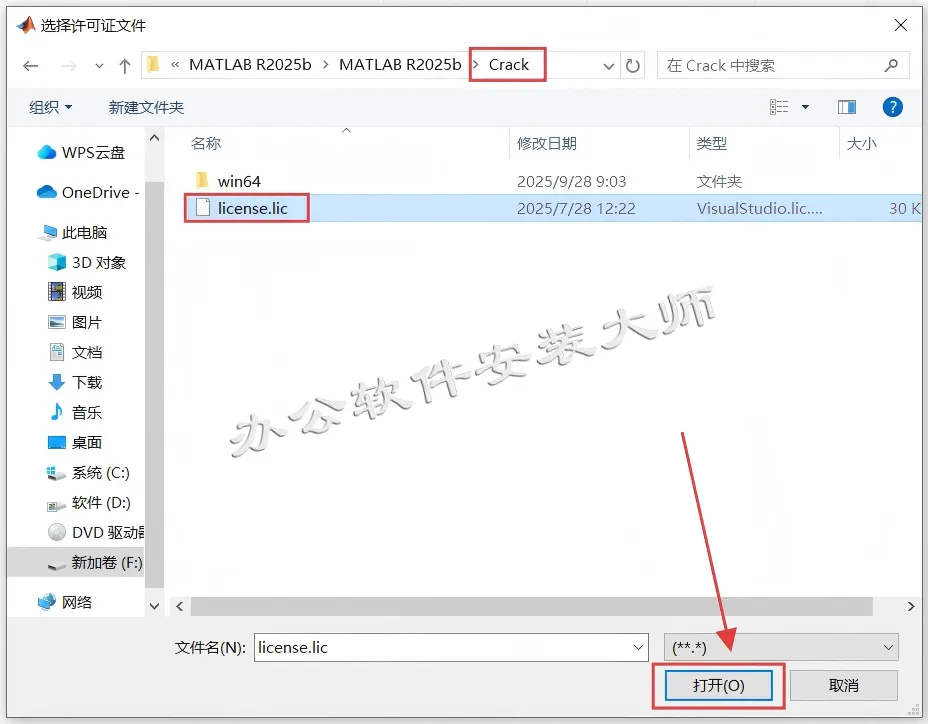The image size is (928, 724).
Task: Click the search magnifier icon
Action: click(891, 65)
